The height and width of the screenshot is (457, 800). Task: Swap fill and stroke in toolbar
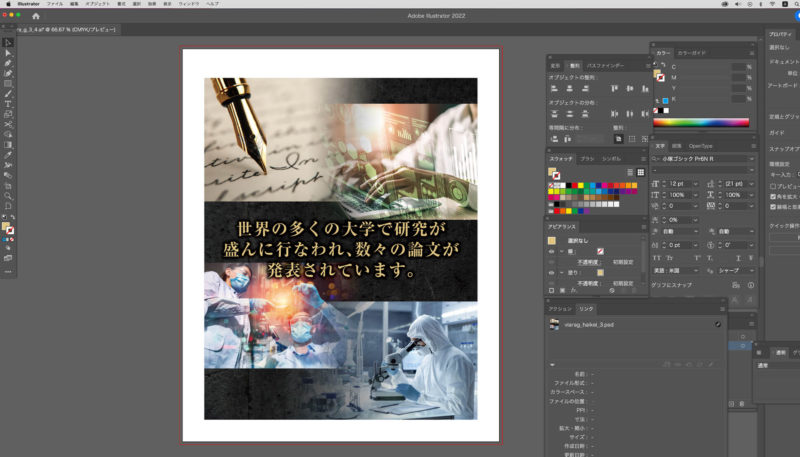(x=12, y=217)
